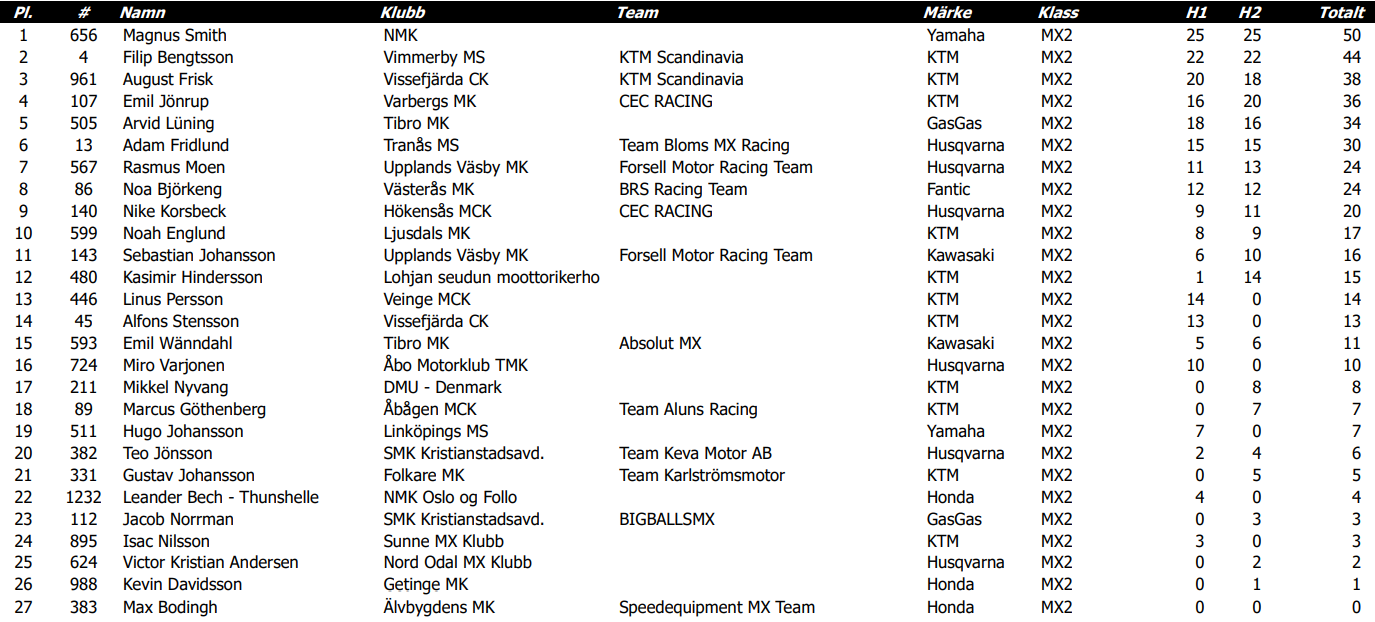Click BIGBALLSMX team entry
The width and height of the screenshot is (1375, 622).
[667, 519]
